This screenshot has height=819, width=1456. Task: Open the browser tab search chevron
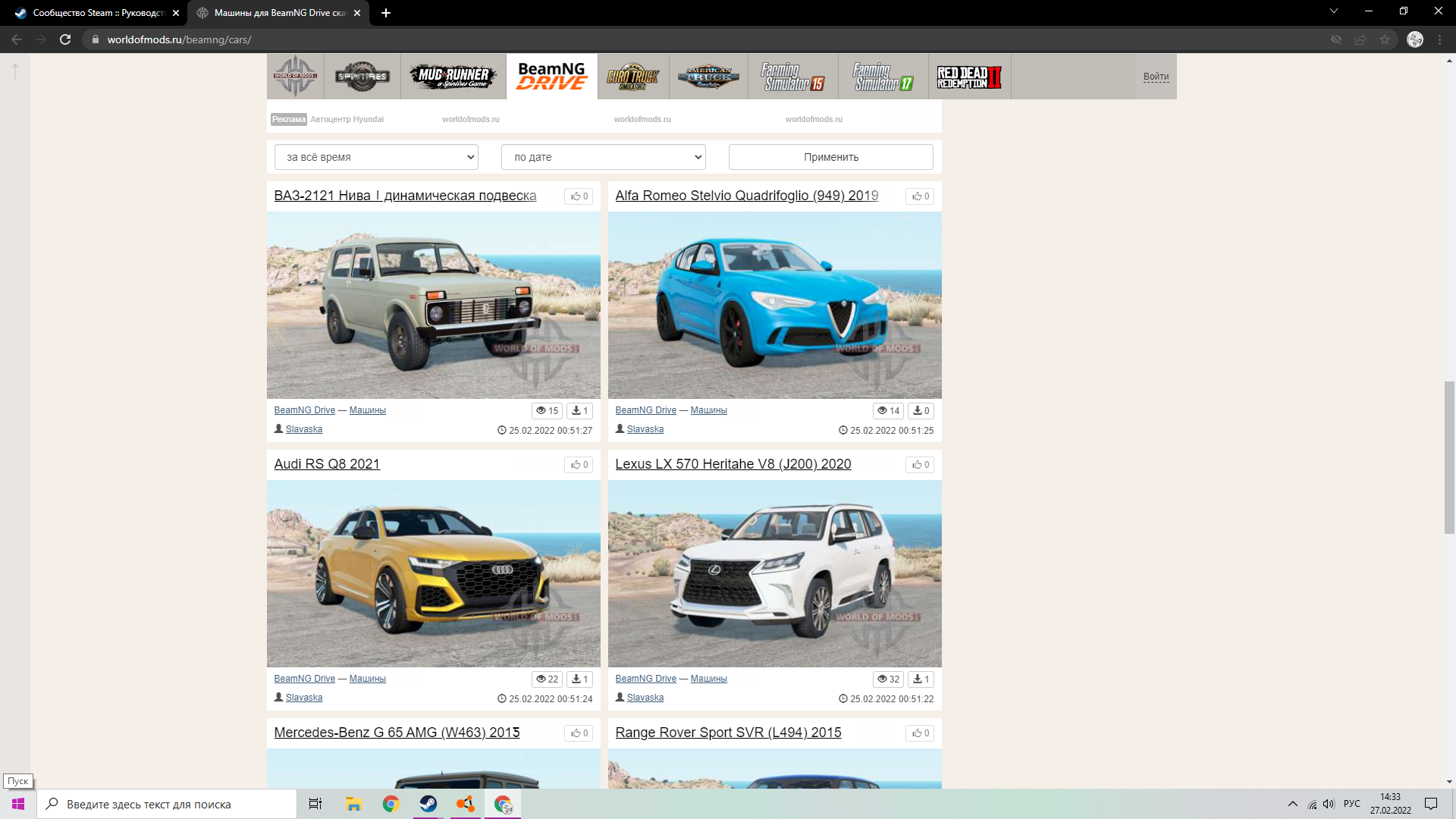click(1333, 11)
